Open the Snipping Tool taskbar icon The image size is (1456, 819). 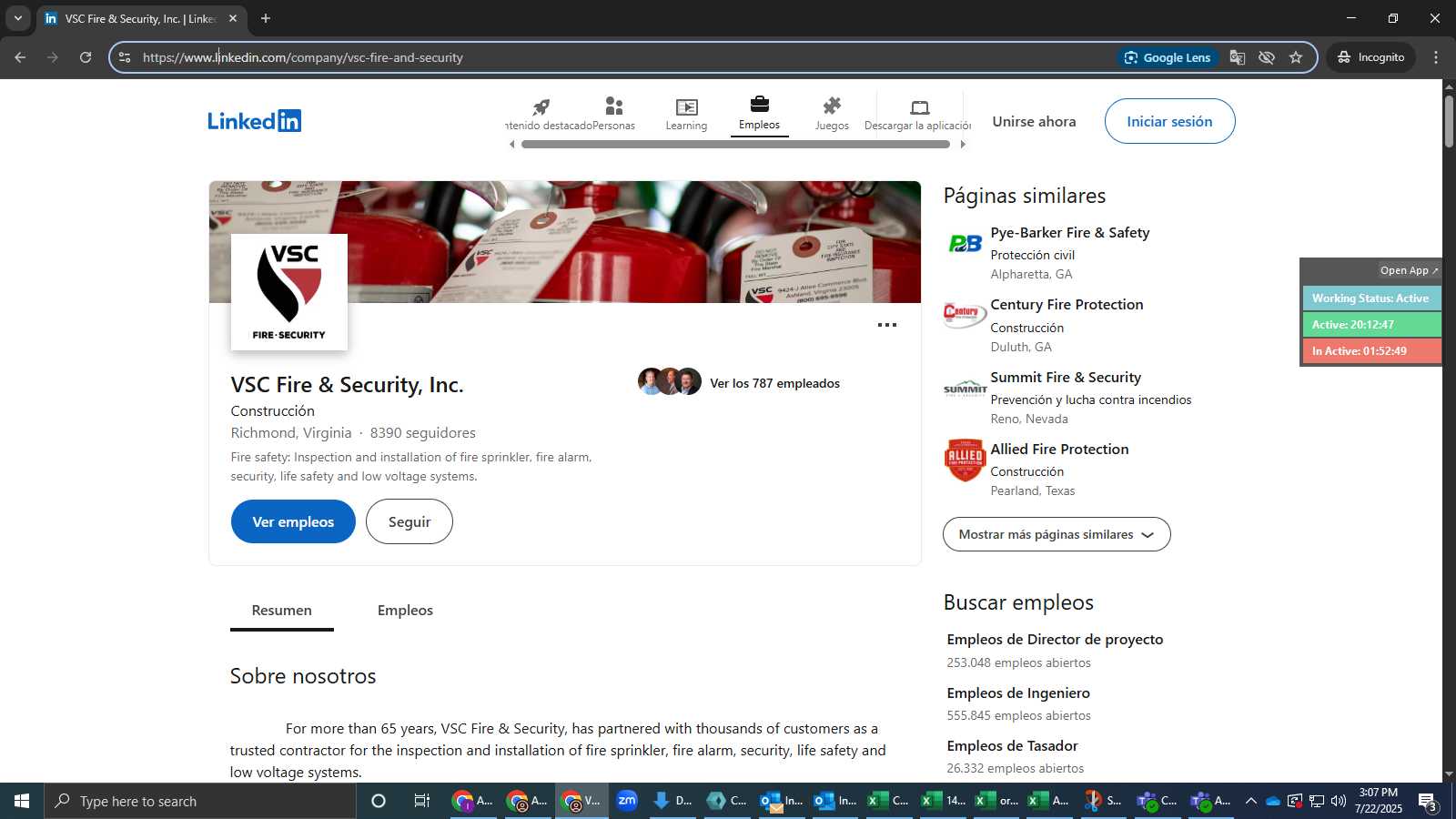(x=1102, y=801)
